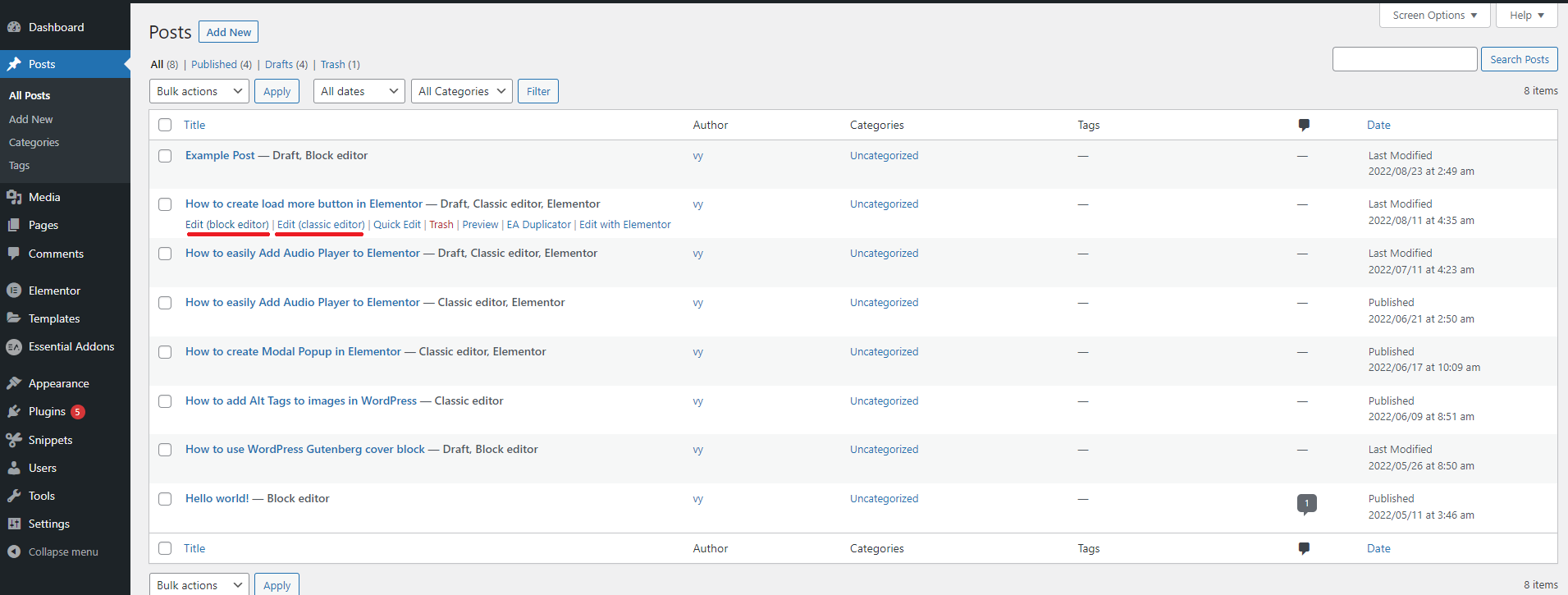The width and height of the screenshot is (1568, 595).
Task: Click the Pages icon in sidebar
Action: 14,225
